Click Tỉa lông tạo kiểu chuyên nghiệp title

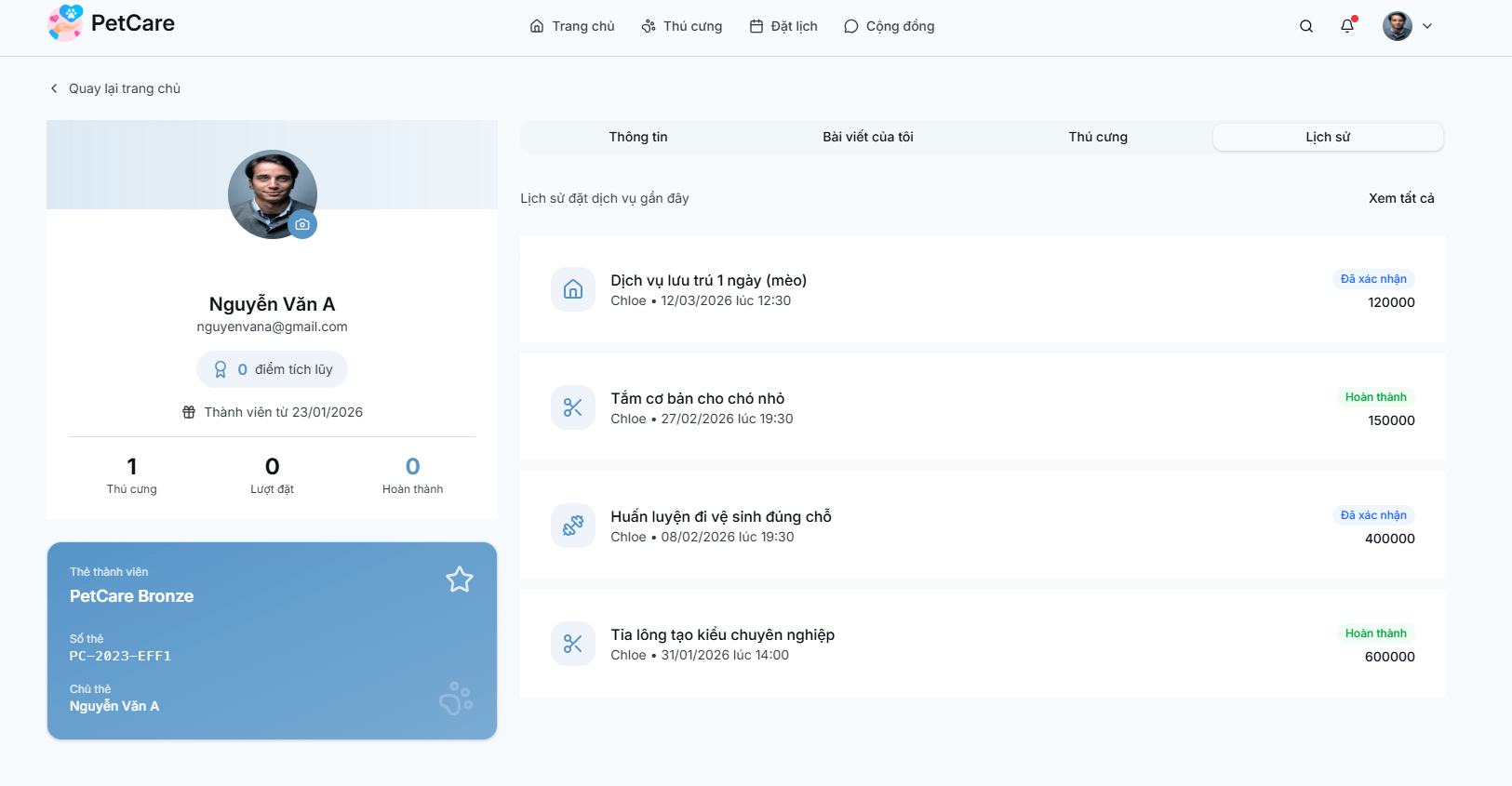[723, 634]
